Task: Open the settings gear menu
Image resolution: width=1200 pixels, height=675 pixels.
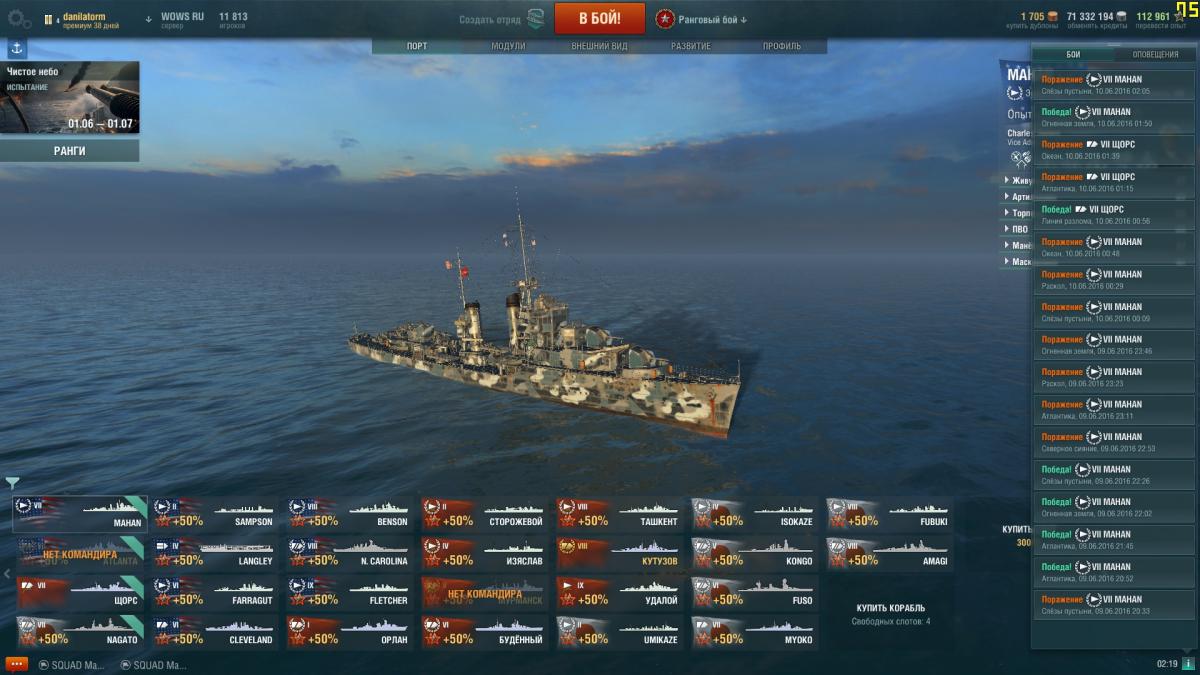Action: click(19, 19)
